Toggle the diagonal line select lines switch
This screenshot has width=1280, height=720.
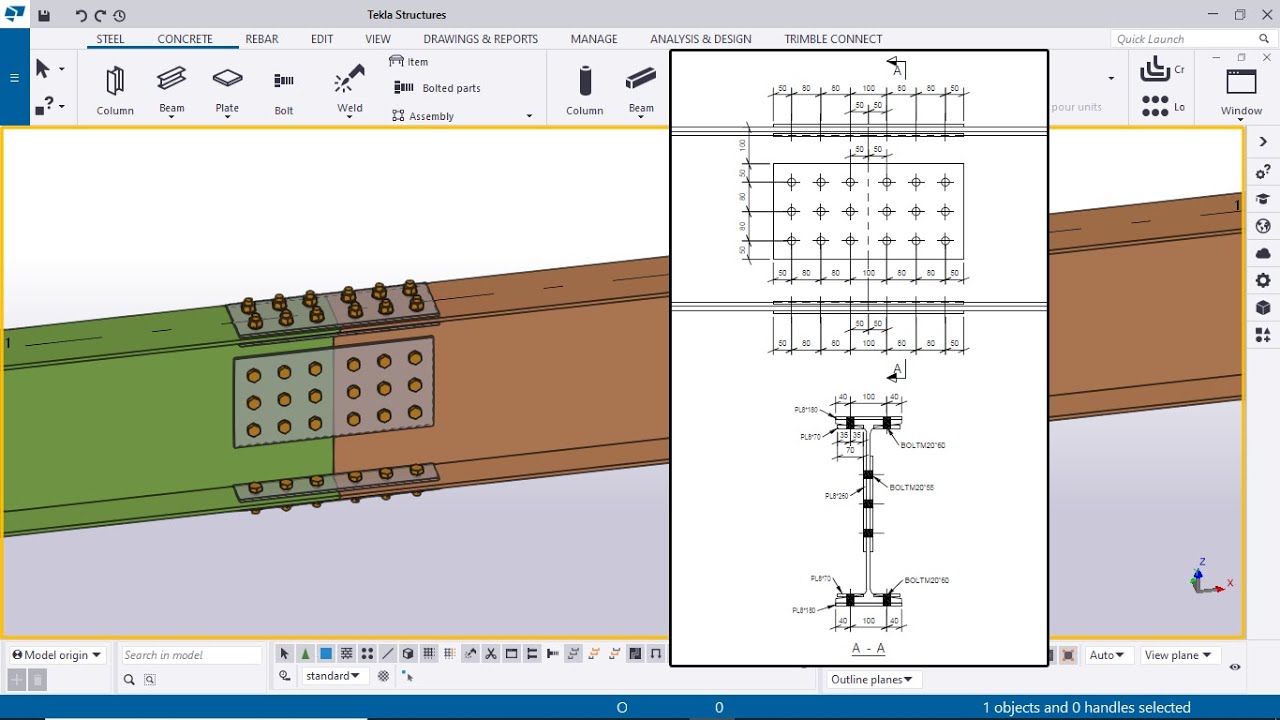tap(388, 654)
